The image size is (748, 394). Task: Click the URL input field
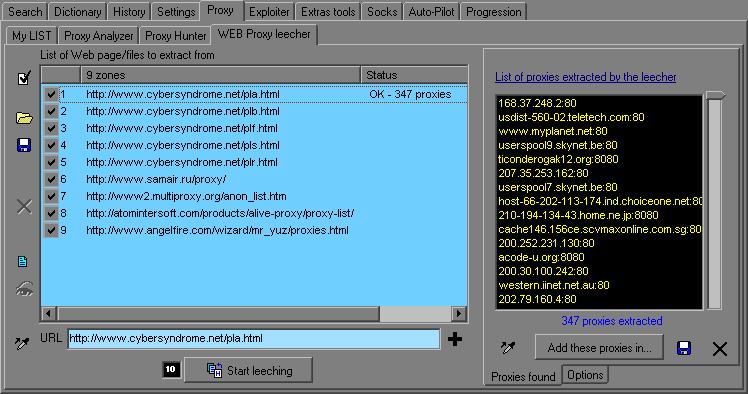point(254,339)
